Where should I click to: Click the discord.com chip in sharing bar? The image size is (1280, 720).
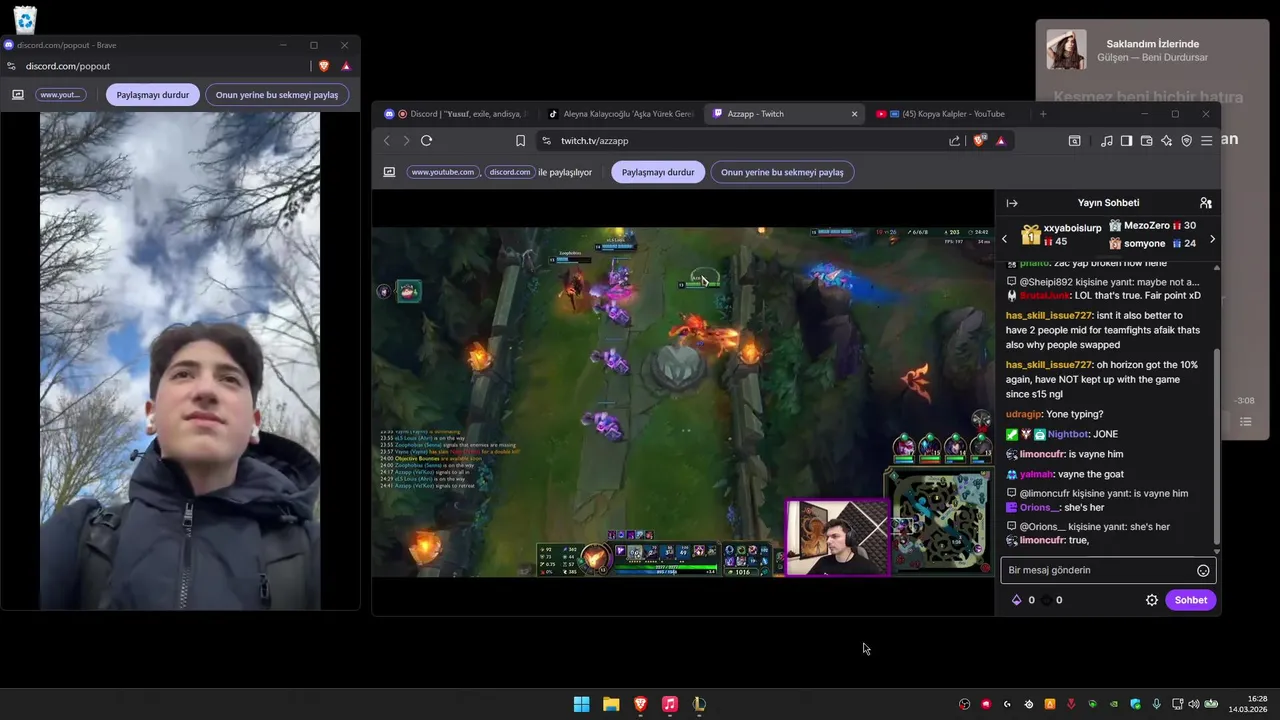point(510,172)
